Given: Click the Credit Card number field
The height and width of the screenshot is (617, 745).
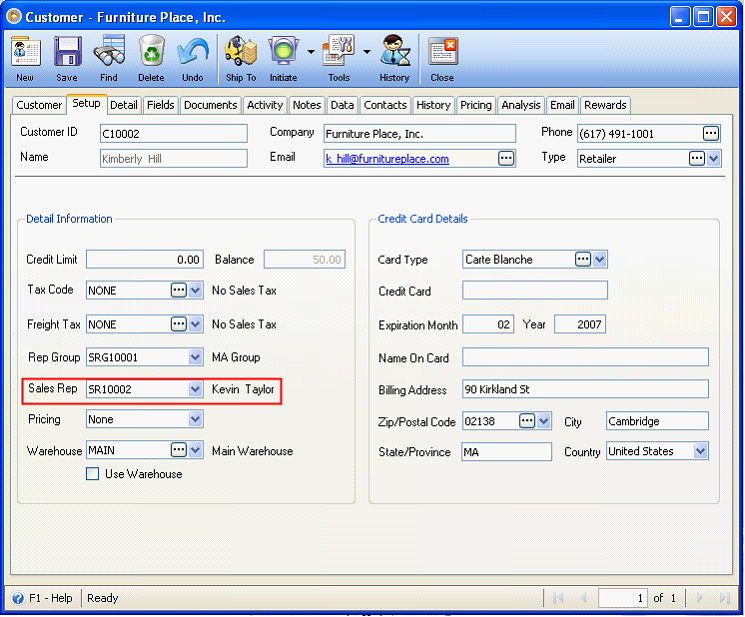Looking at the screenshot, I should point(535,290).
